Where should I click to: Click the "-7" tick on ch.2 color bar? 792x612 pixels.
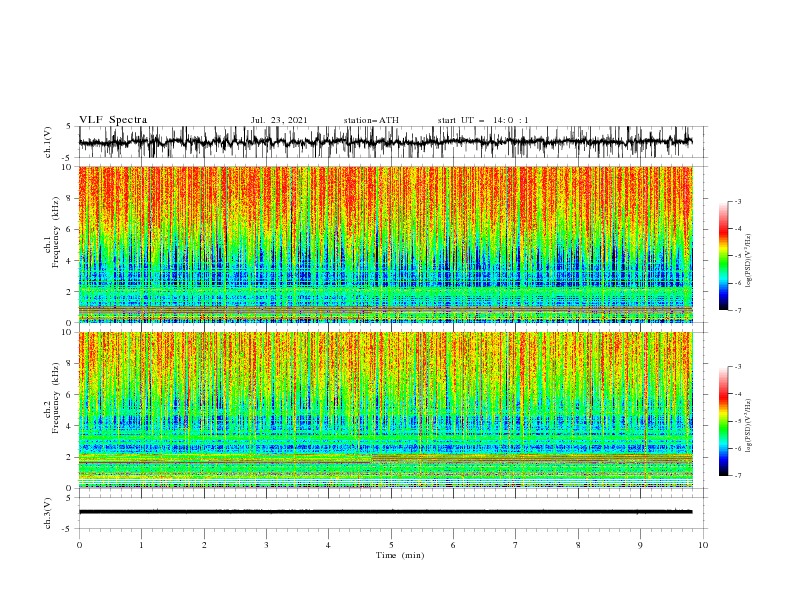point(738,476)
